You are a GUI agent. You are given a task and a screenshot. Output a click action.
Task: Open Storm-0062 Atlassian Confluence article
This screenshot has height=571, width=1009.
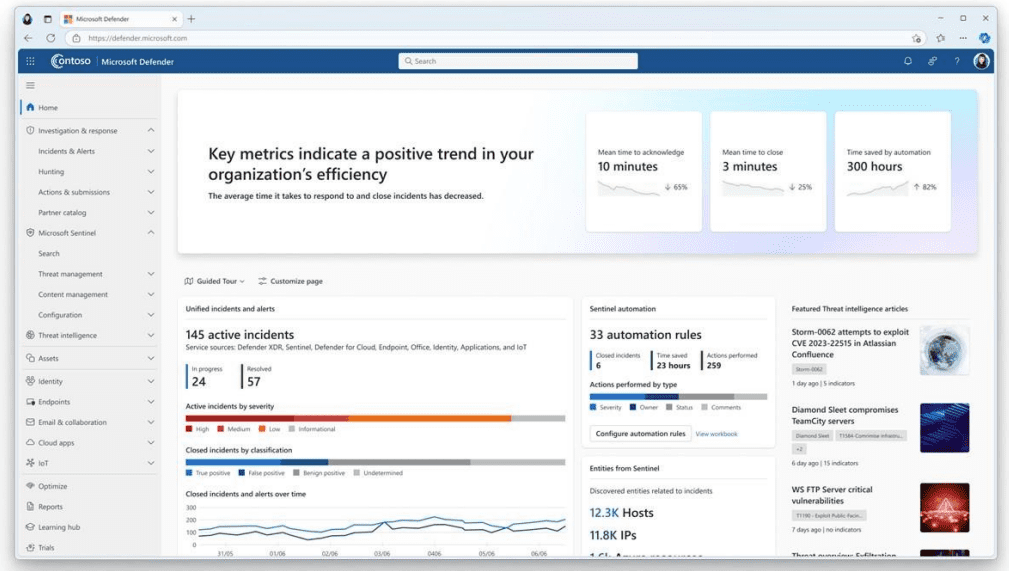click(850, 343)
